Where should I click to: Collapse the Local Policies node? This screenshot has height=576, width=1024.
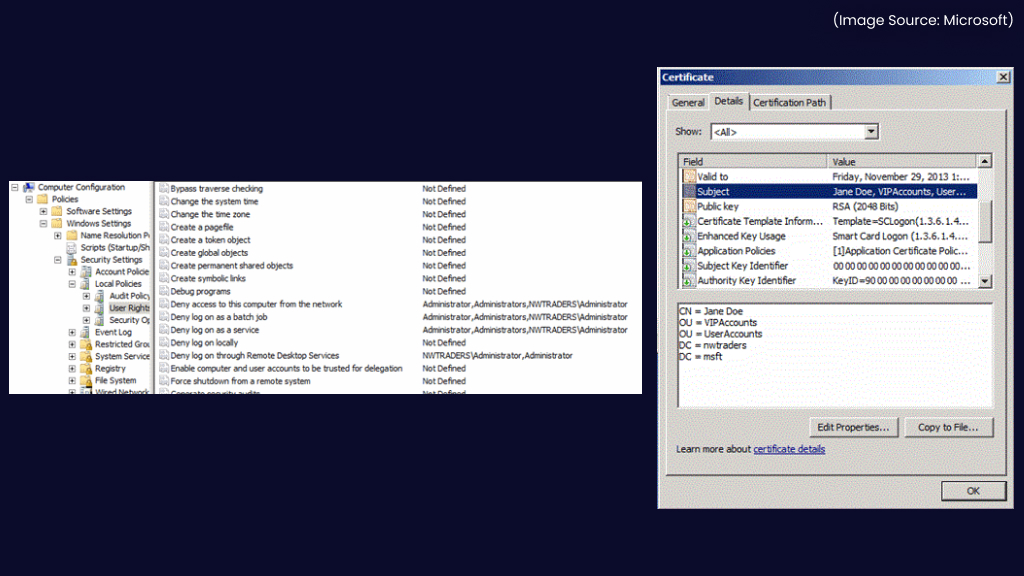click(72, 284)
